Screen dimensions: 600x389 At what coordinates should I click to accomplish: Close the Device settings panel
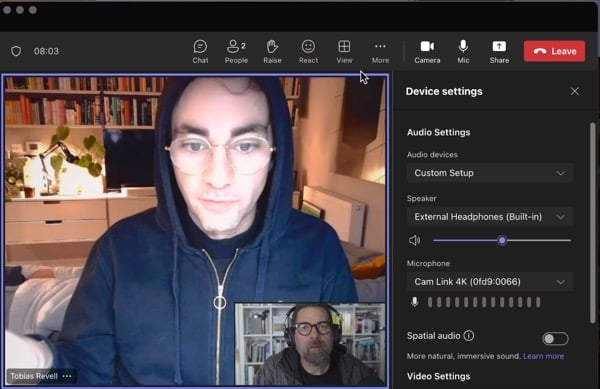[574, 91]
